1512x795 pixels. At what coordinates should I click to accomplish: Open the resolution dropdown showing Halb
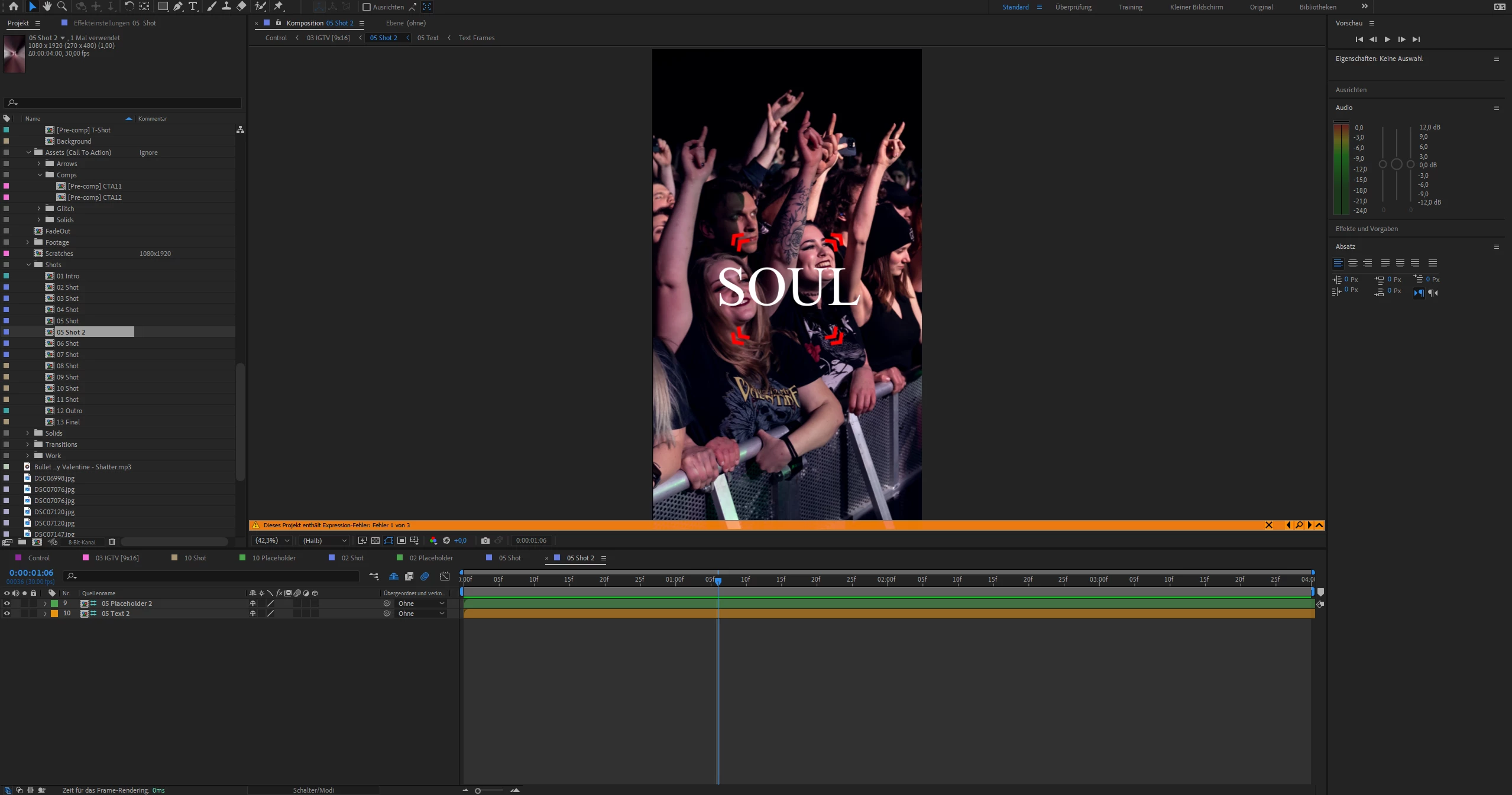(324, 540)
